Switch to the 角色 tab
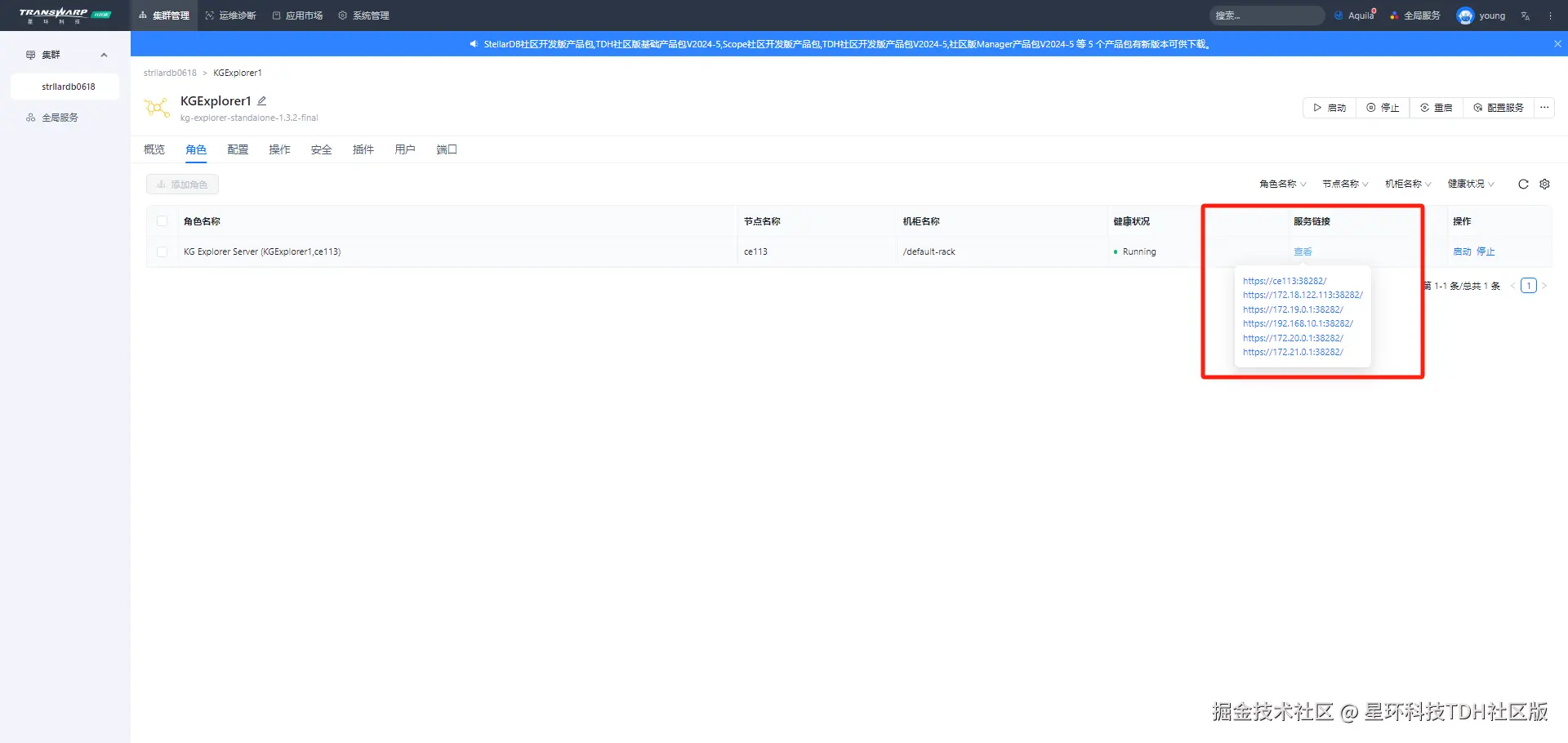The width and height of the screenshot is (1568, 743). (x=196, y=149)
